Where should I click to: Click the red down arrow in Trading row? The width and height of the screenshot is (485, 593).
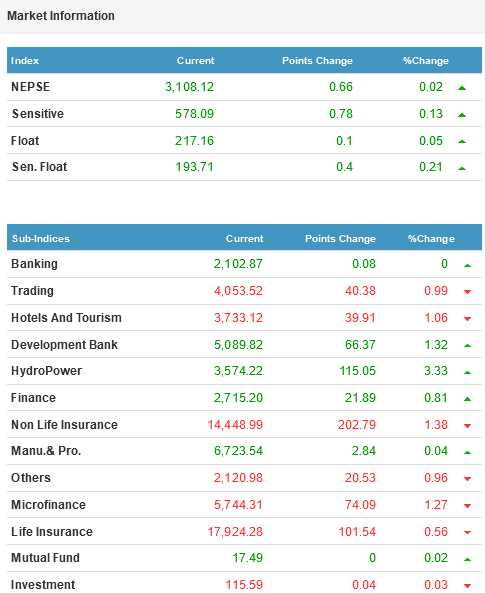pos(468,292)
